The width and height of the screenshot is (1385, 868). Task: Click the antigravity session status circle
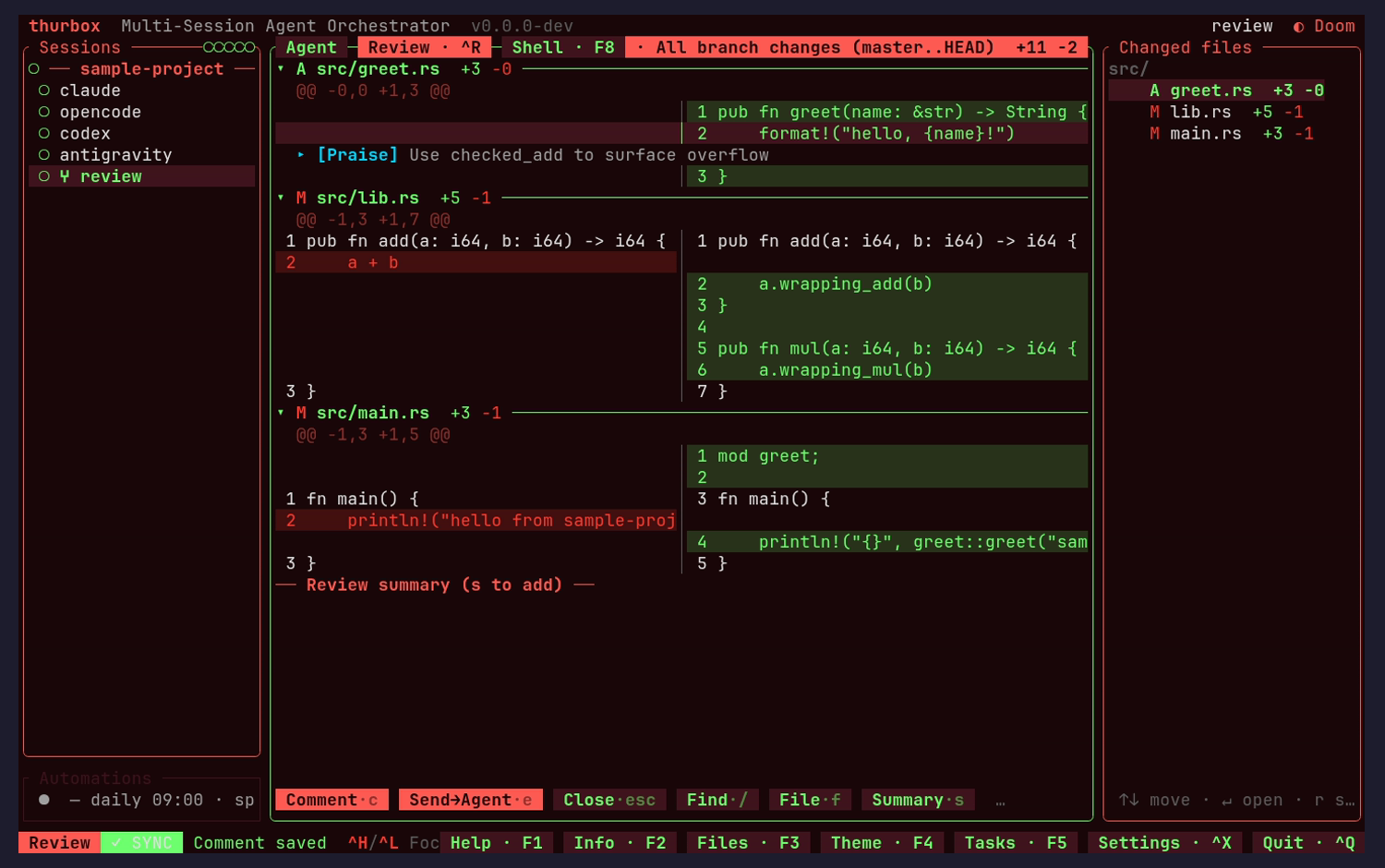tap(44, 155)
